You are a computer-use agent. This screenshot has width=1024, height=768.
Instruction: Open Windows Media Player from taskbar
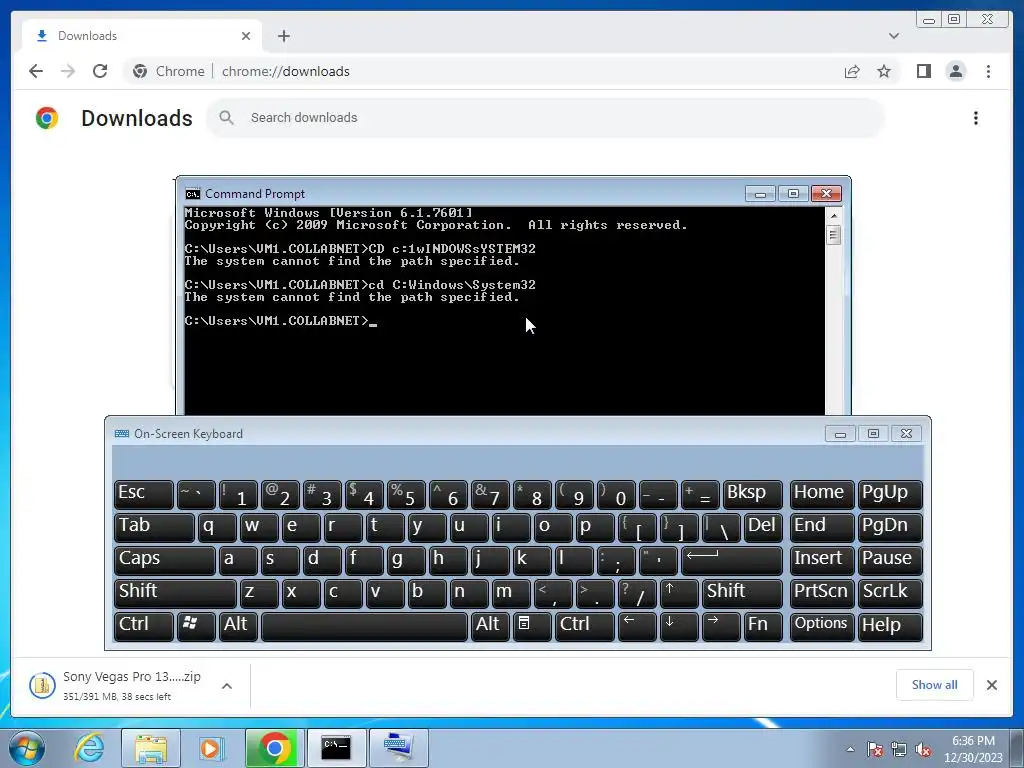[211, 748]
